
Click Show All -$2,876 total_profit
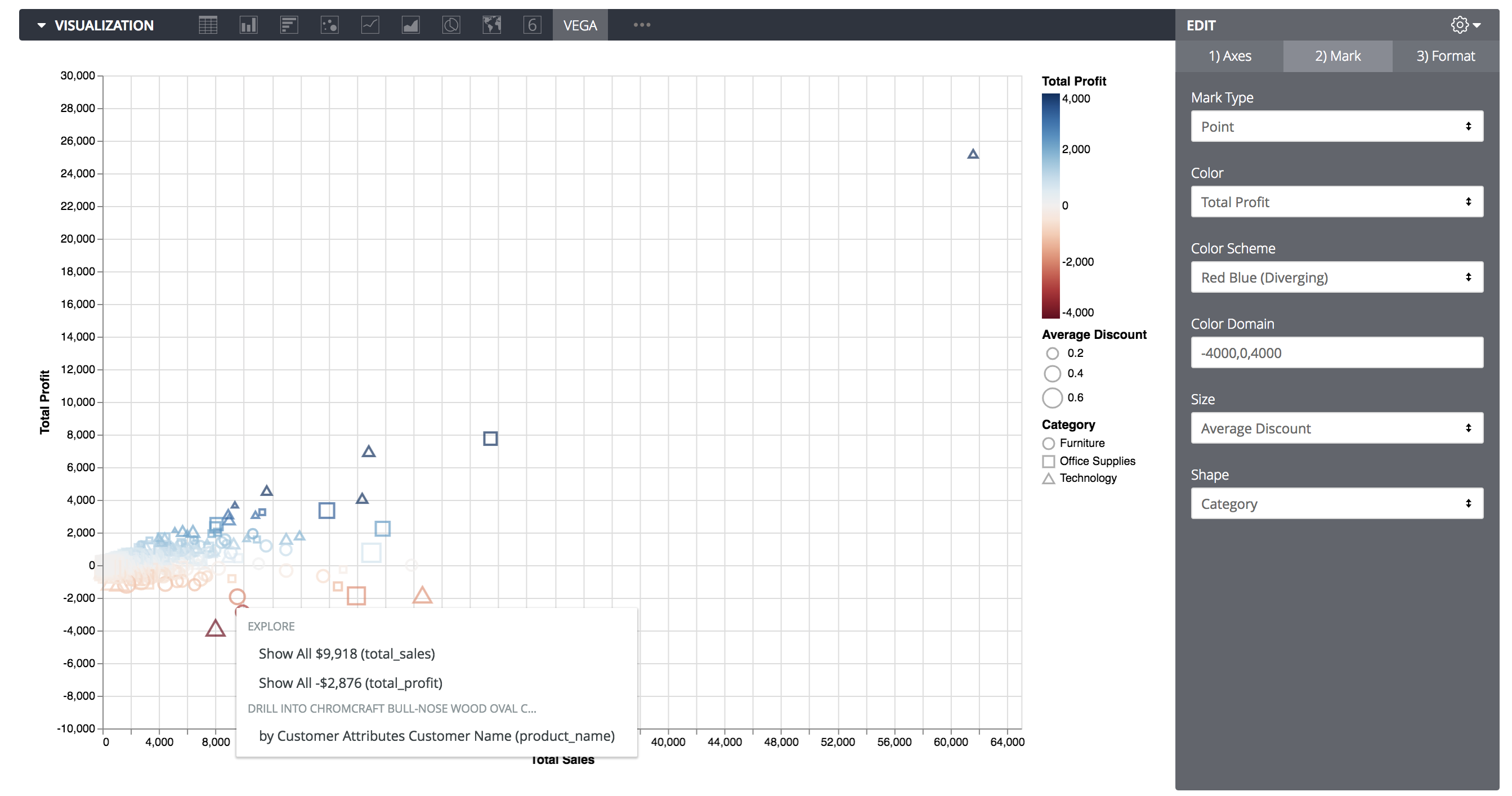click(350, 683)
